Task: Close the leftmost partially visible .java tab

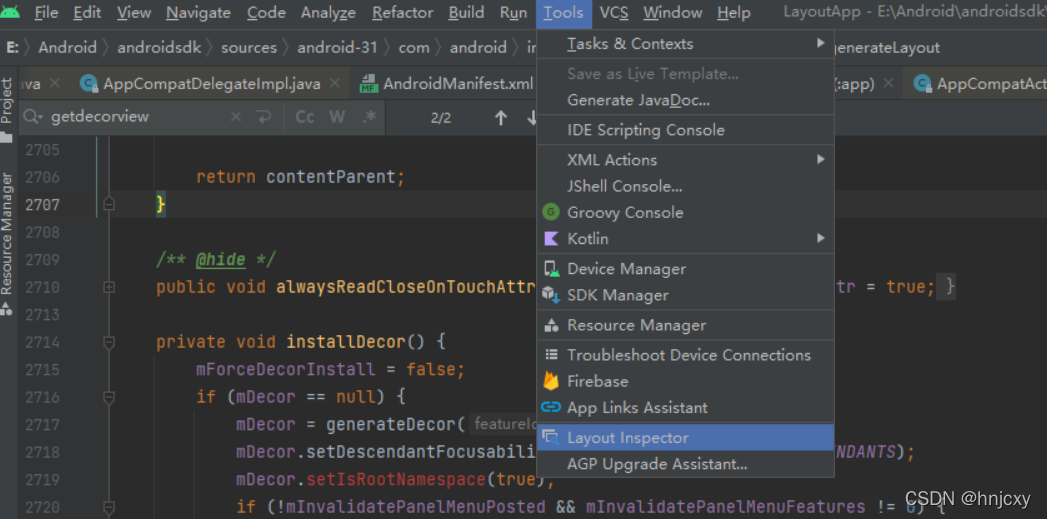Action: click(x=55, y=83)
